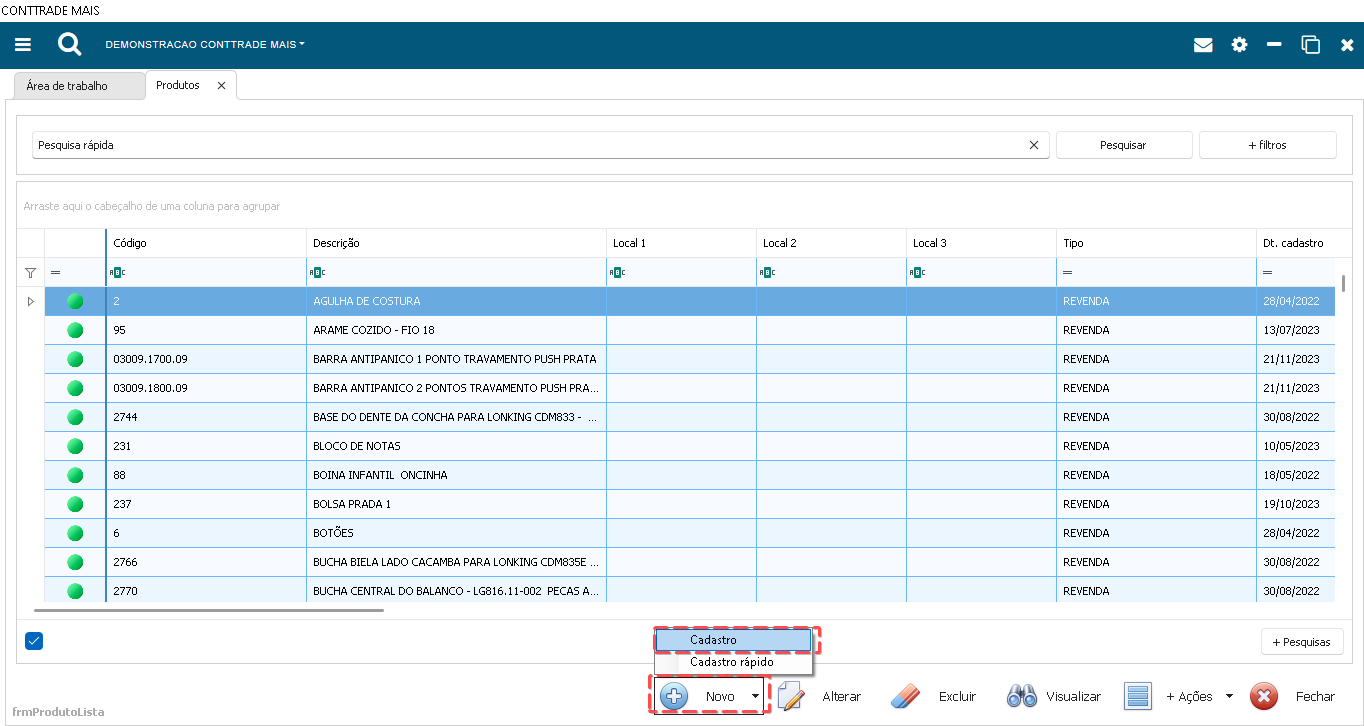1364x726 pixels.
Task: Click the Excluir eraser icon
Action: tap(904, 696)
